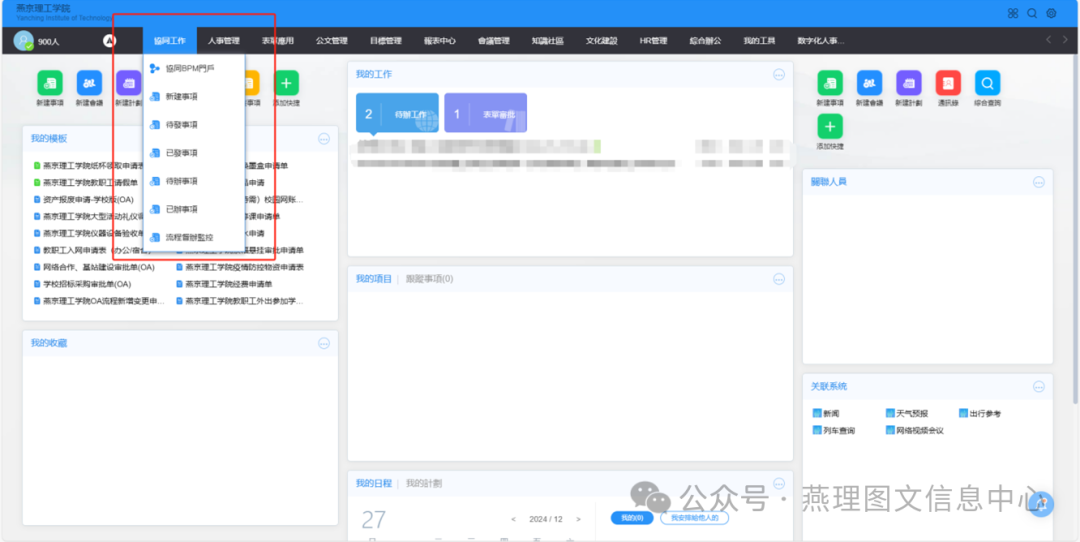This screenshot has height=542, width=1080.
Task: Click the right-panel 新建计划 purple icon
Action: 908,83
